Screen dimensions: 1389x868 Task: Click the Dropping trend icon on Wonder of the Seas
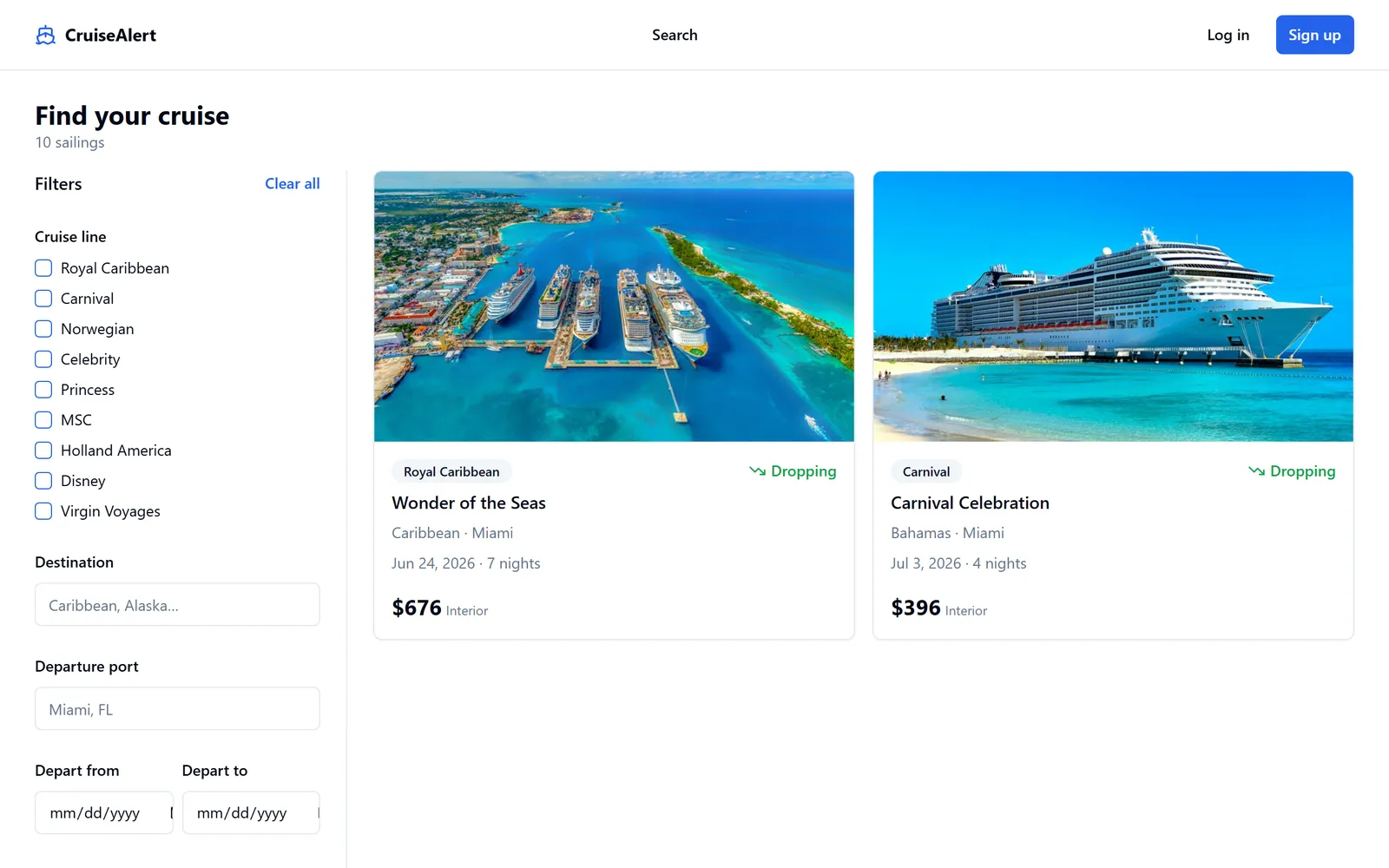pyautogui.click(x=757, y=471)
